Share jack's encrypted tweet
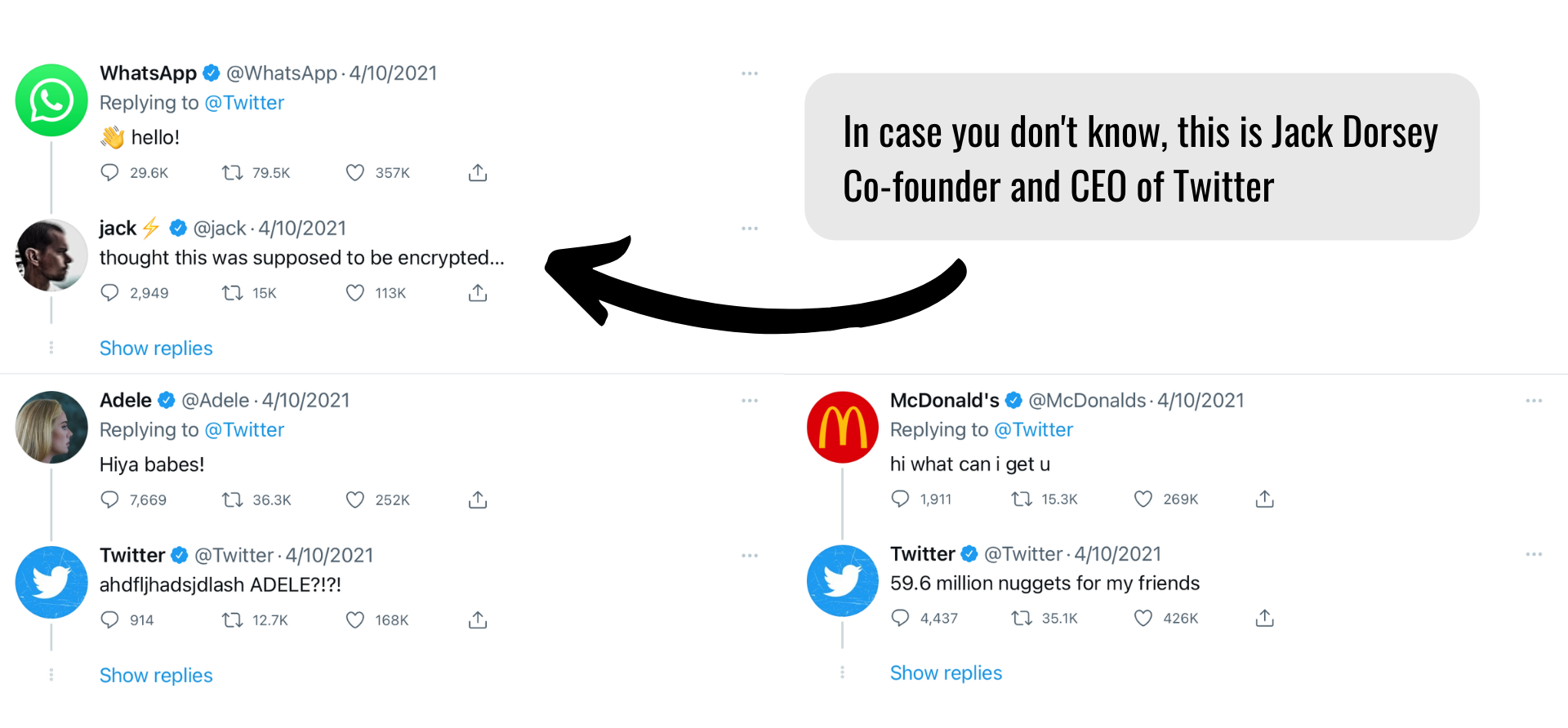This screenshot has height=728, width=1568. coord(478,293)
